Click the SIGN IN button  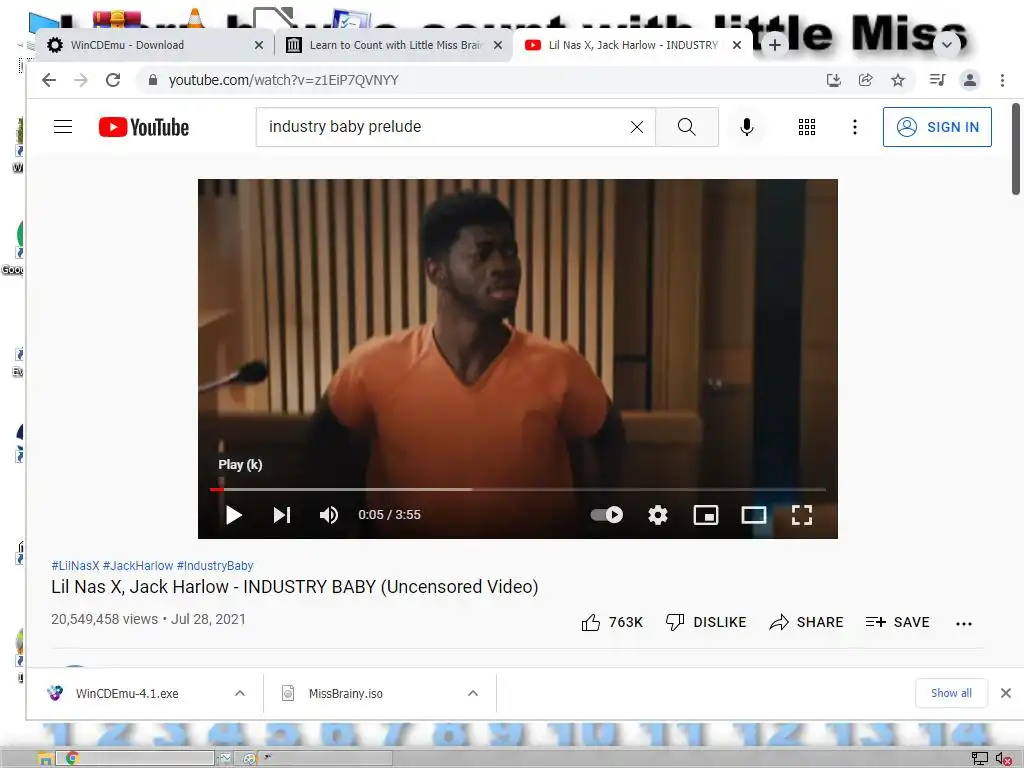click(x=937, y=127)
